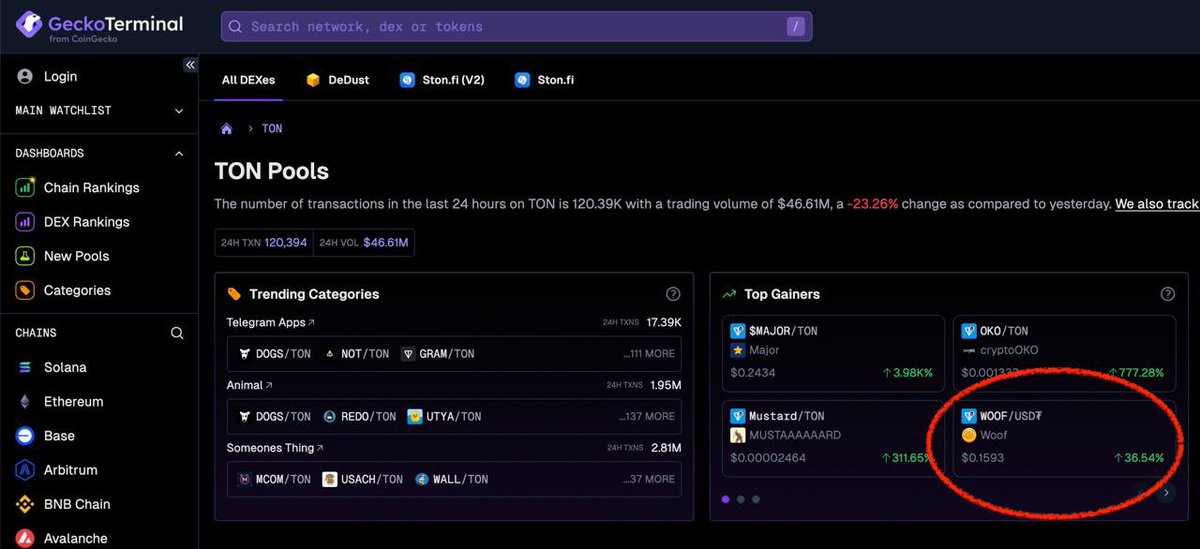Expand the Main Watchlist dropdown chevron
Viewport: 1200px width, 549px height.
point(179,111)
